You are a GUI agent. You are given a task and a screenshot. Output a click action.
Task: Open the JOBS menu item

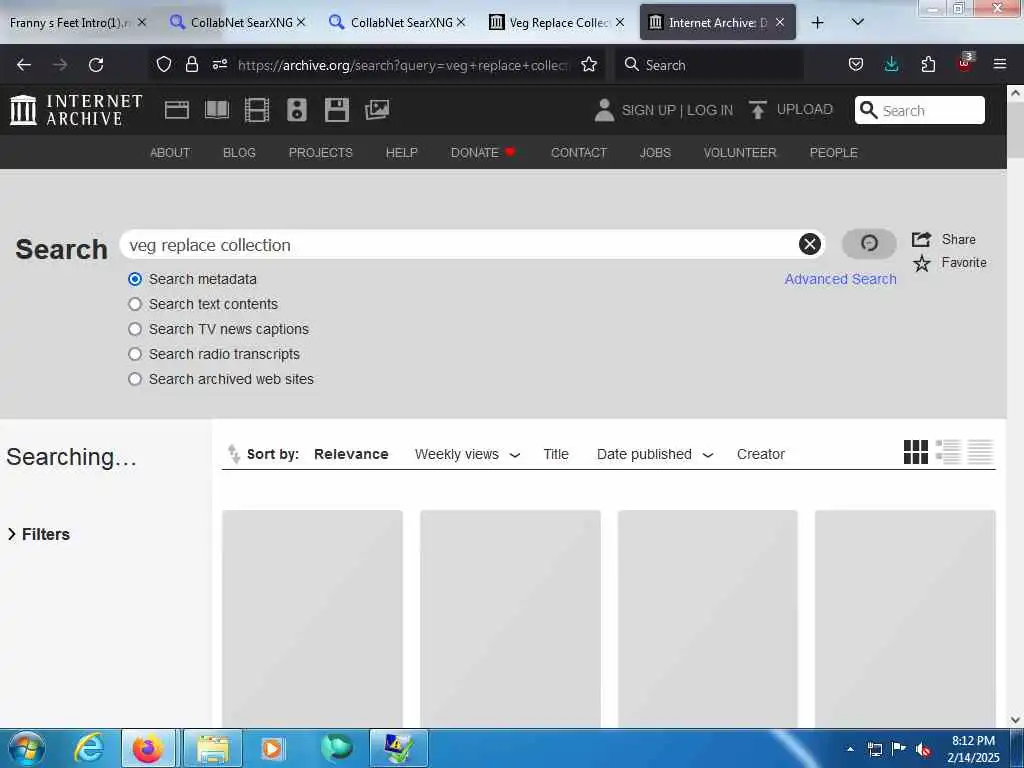[655, 152]
